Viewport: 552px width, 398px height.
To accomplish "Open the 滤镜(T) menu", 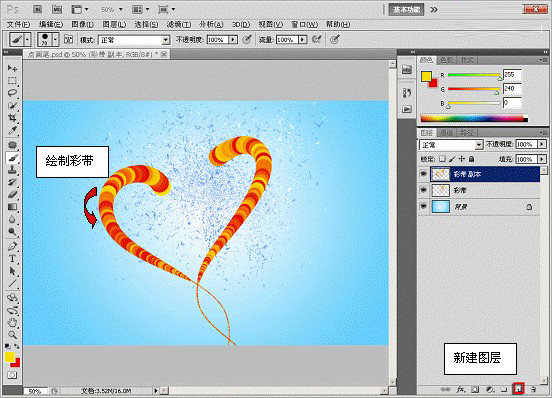I will pyautogui.click(x=179, y=24).
